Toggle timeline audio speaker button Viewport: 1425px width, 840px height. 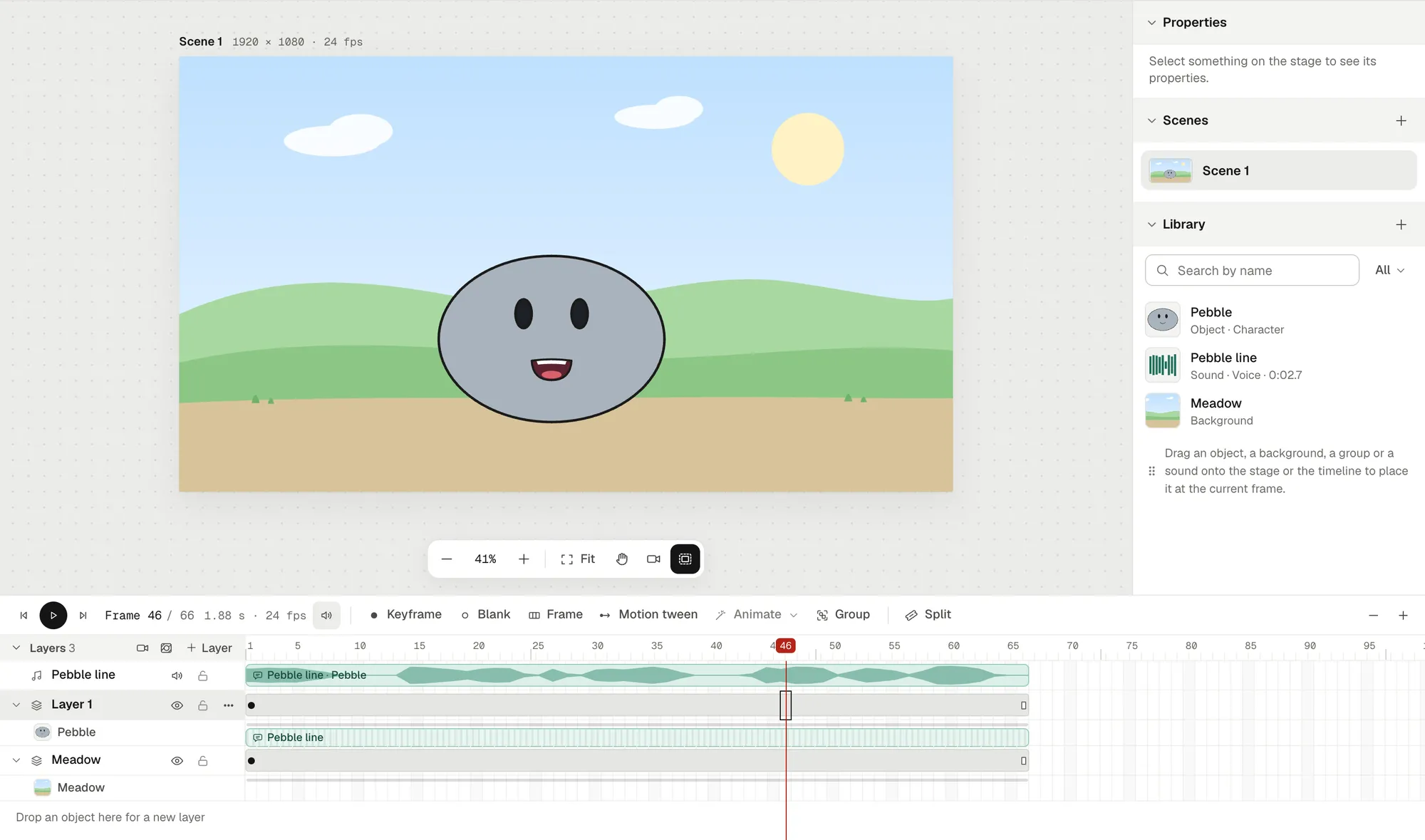(326, 615)
